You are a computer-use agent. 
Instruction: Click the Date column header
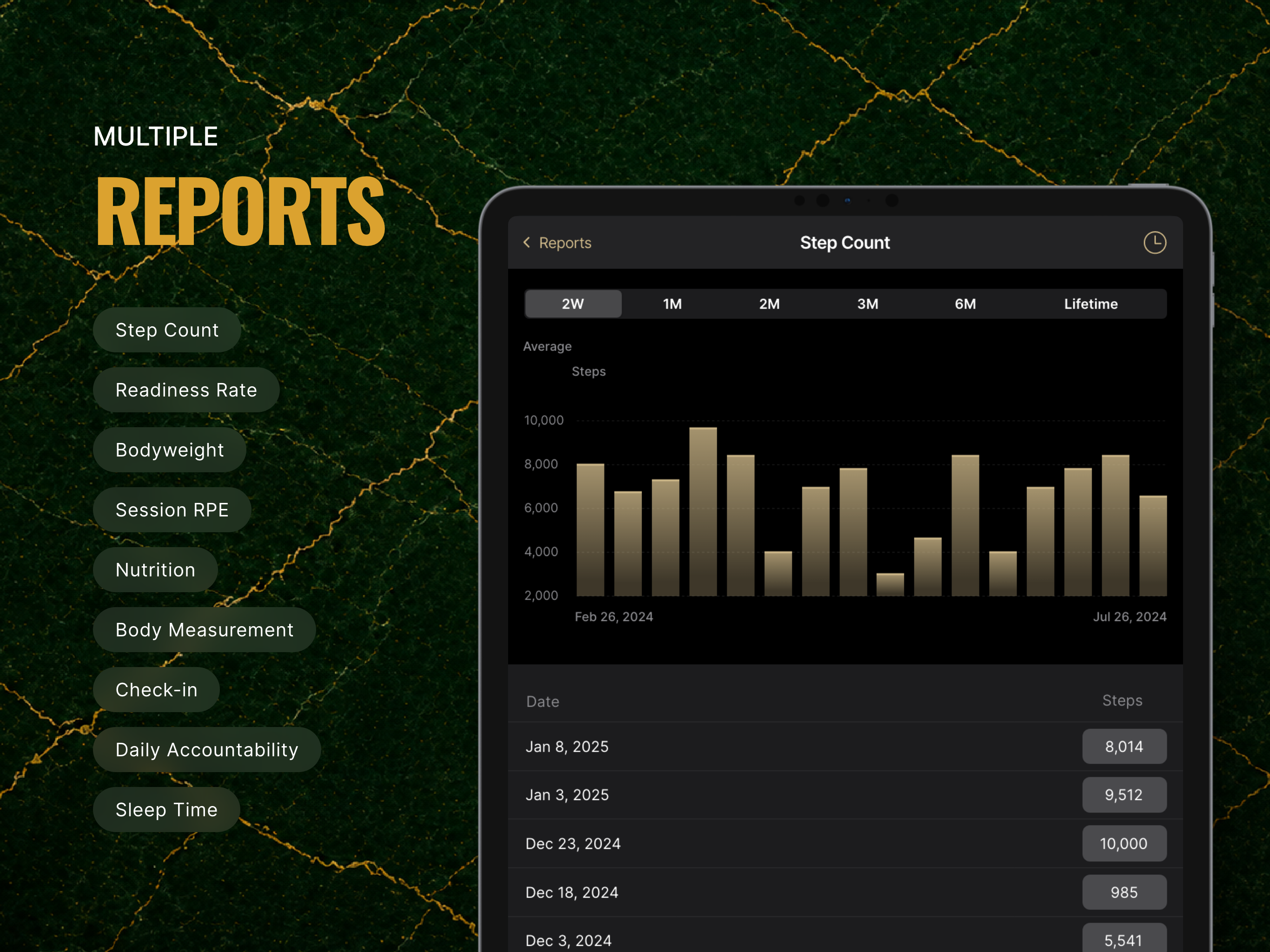click(x=542, y=701)
